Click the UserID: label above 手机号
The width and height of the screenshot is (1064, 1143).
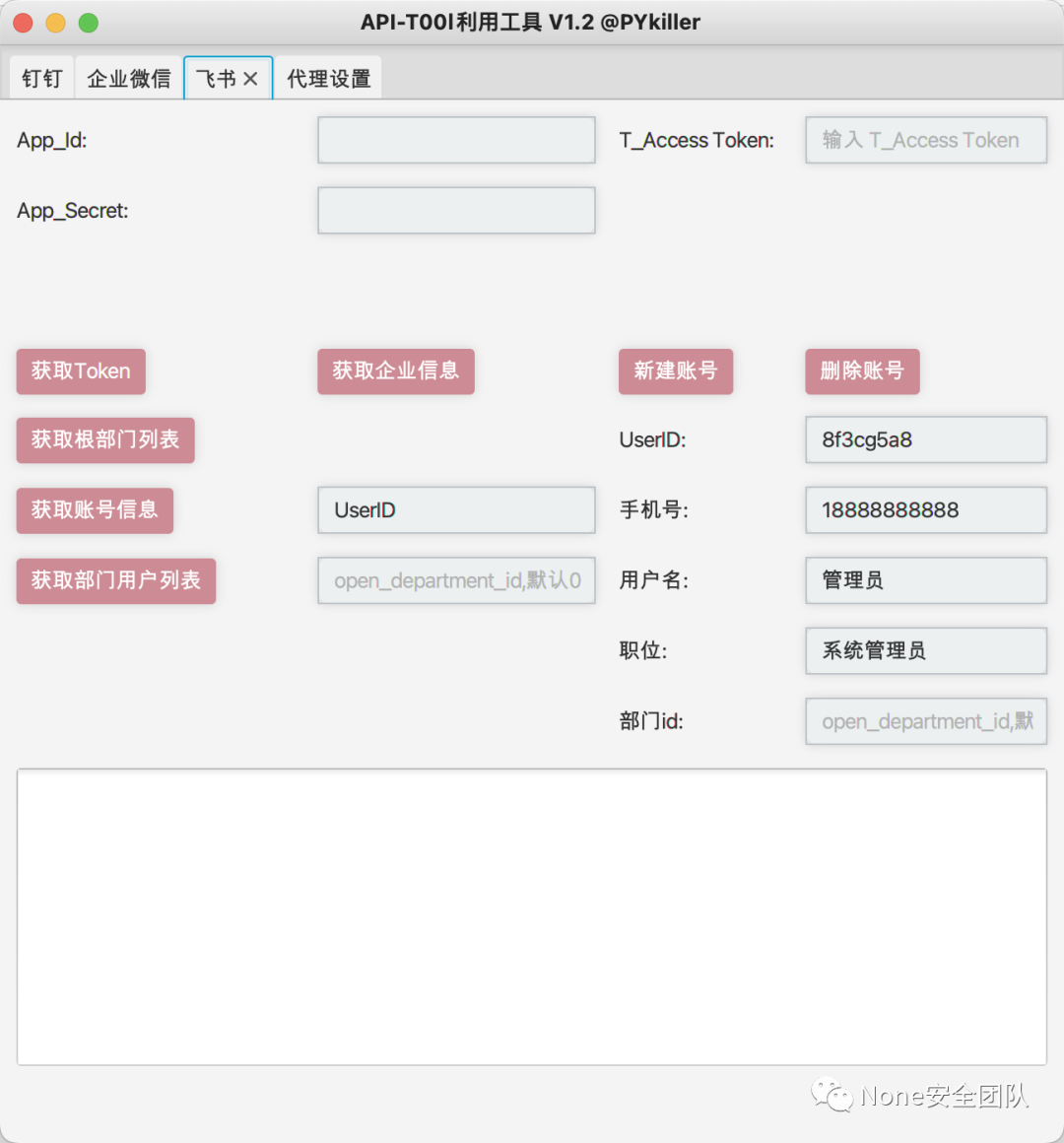tap(652, 439)
